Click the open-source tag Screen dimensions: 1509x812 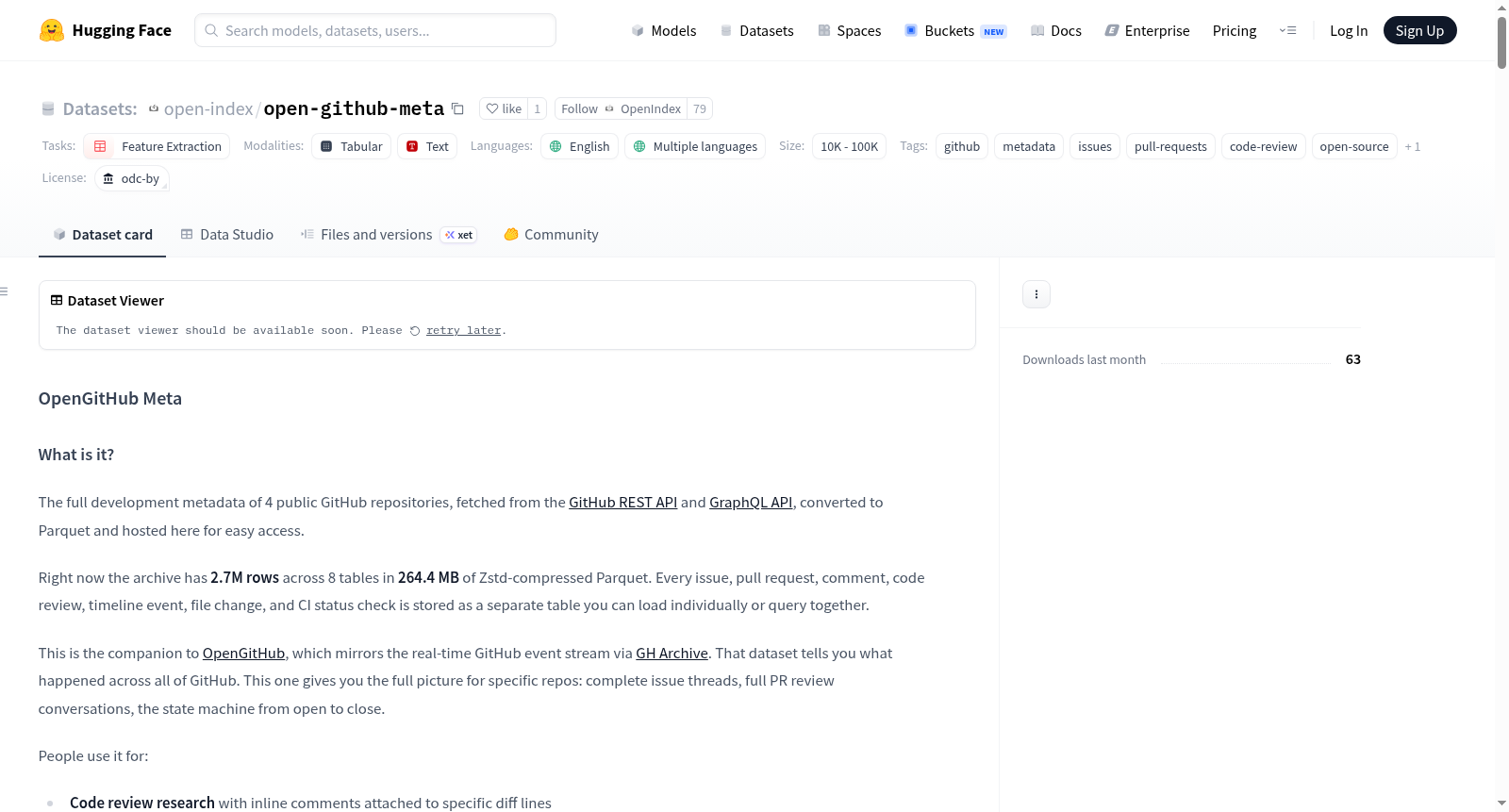click(1354, 146)
